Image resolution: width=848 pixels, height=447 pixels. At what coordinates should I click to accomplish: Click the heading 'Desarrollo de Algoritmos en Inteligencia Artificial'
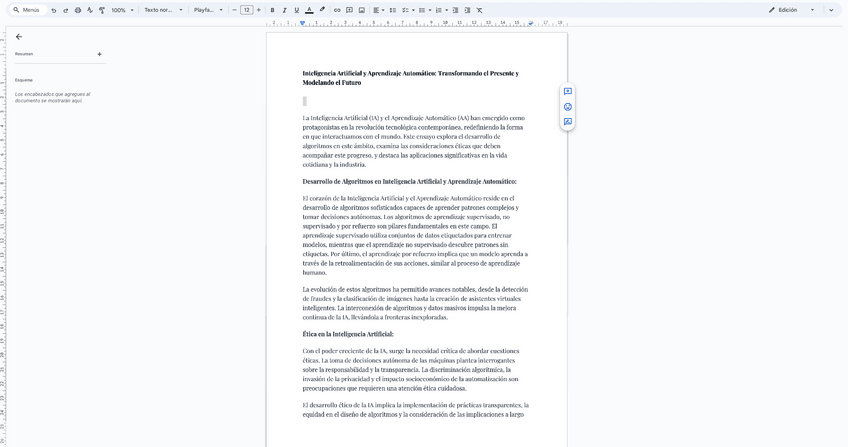pyautogui.click(x=409, y=182)
